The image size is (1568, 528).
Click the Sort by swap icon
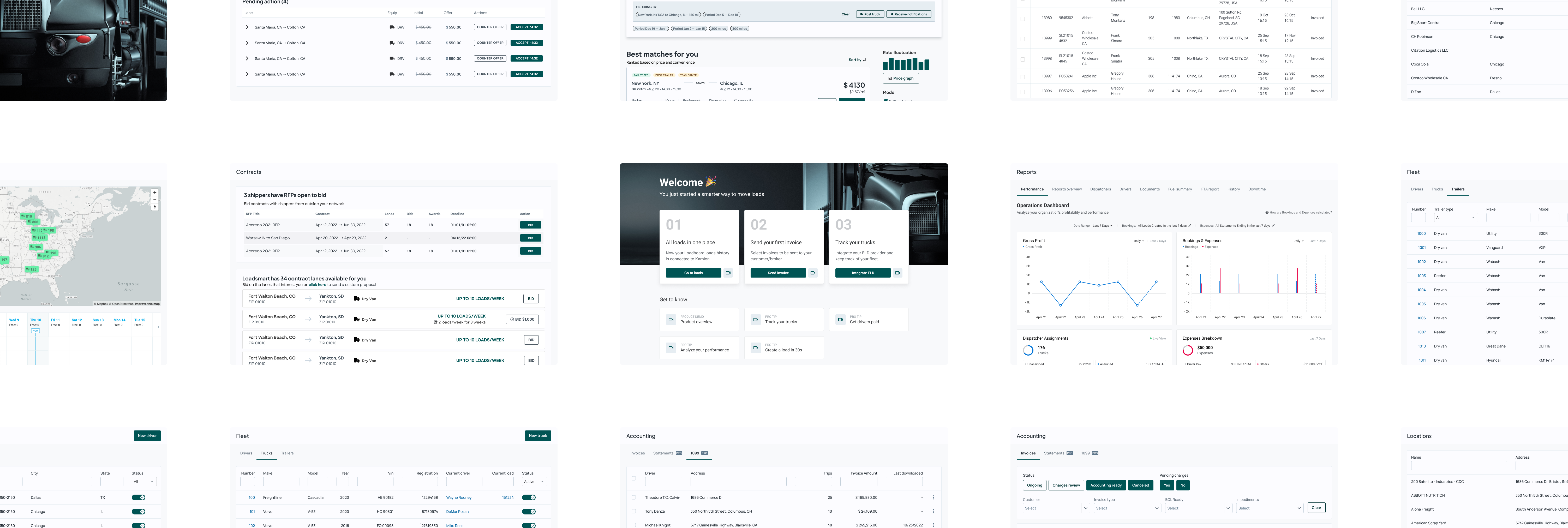(864, 60)
